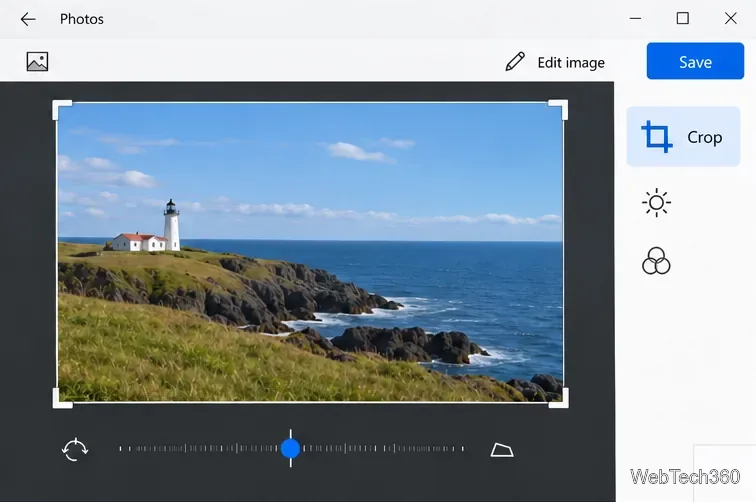Select the Crop tool
The width and height of the screenshot is (756, 502).
683,137
